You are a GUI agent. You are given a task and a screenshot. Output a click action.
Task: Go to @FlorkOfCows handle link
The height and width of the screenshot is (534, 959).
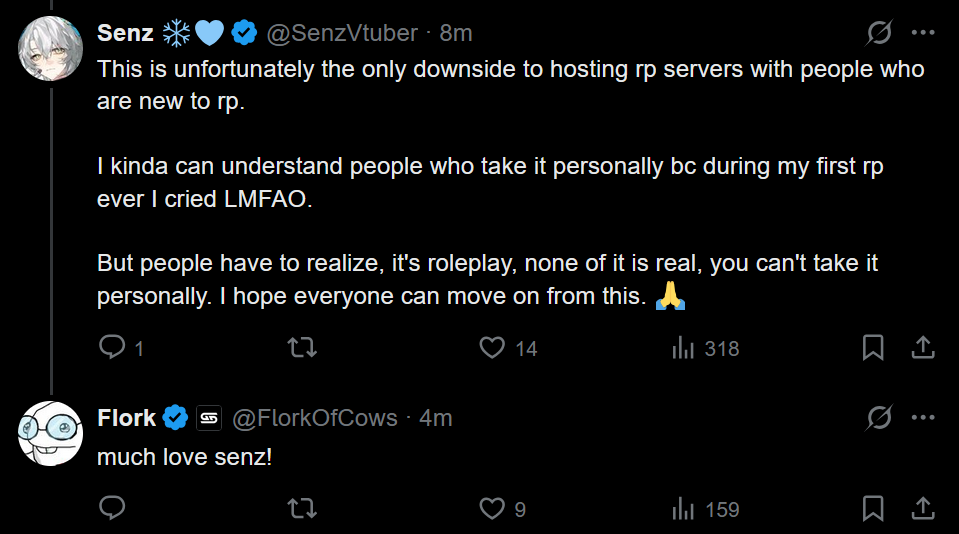point(315,418)
